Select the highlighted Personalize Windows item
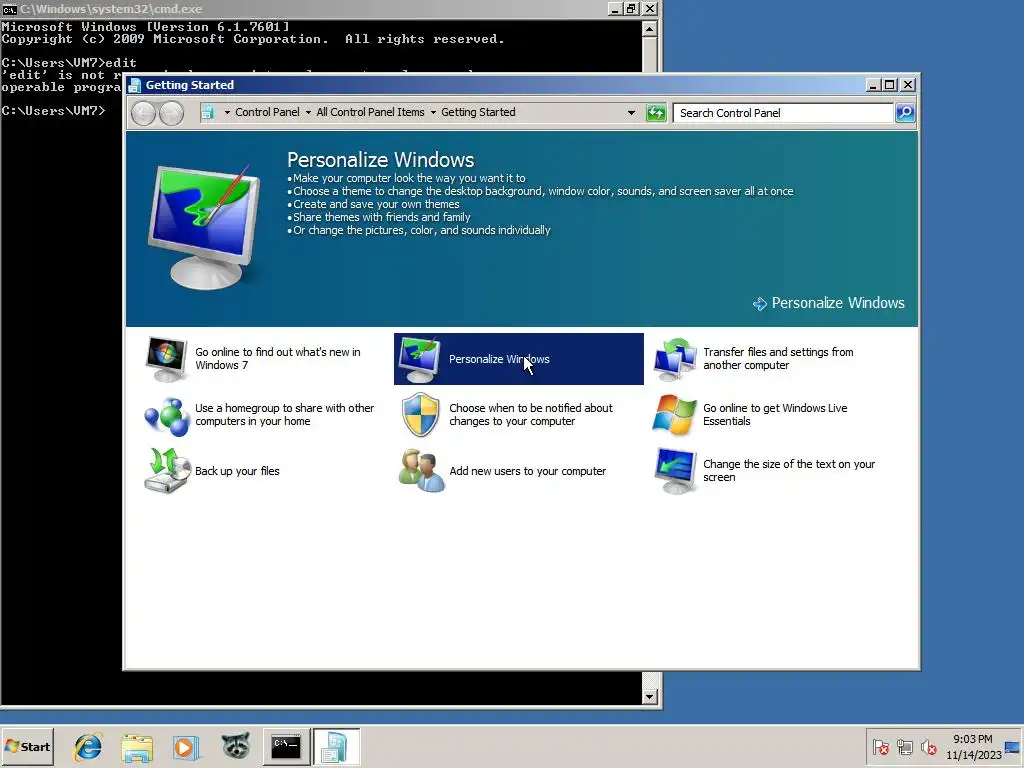 [x=519, y=359]
